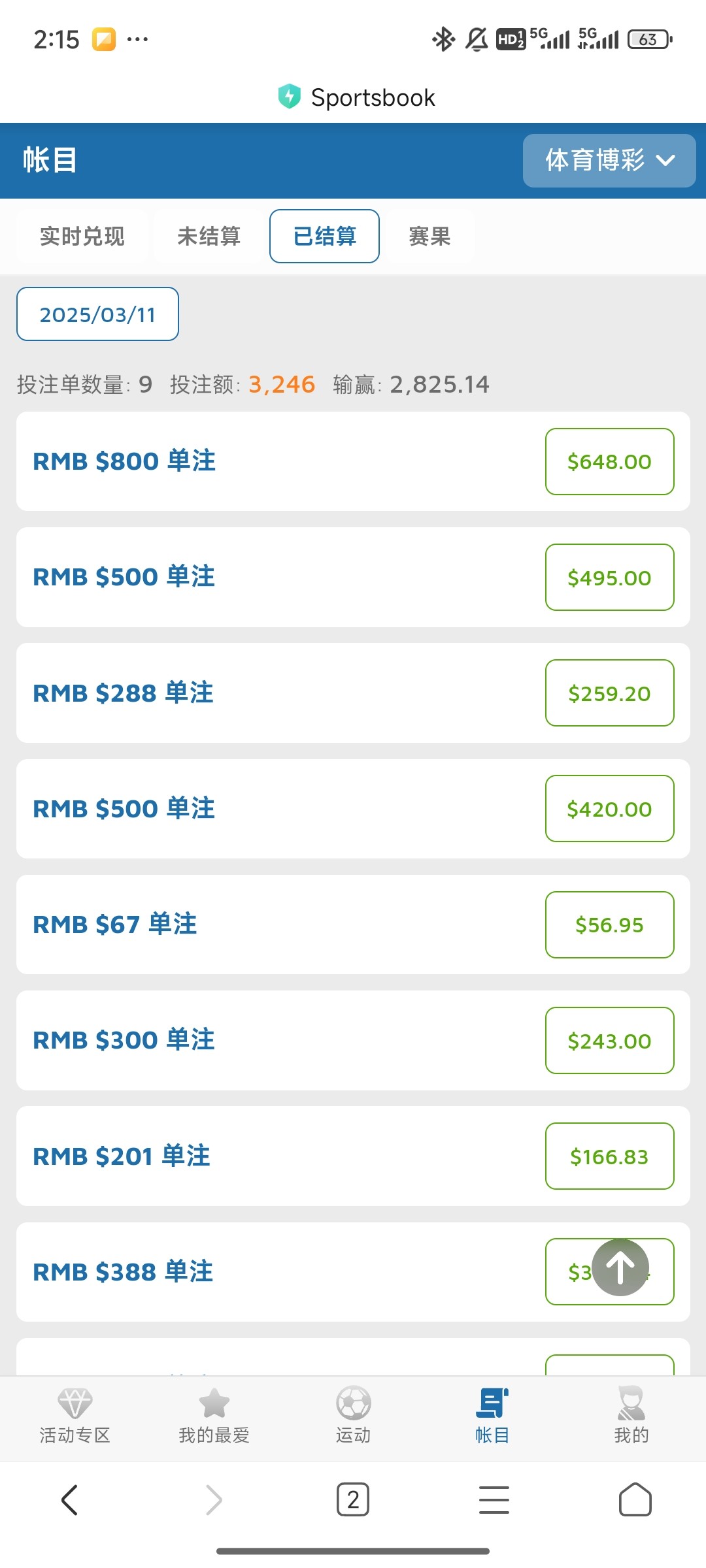706x1568 pixels.
Task: Open 我的 profile avatar icon
Action: pyautogui.click(x=631, y=1403)
